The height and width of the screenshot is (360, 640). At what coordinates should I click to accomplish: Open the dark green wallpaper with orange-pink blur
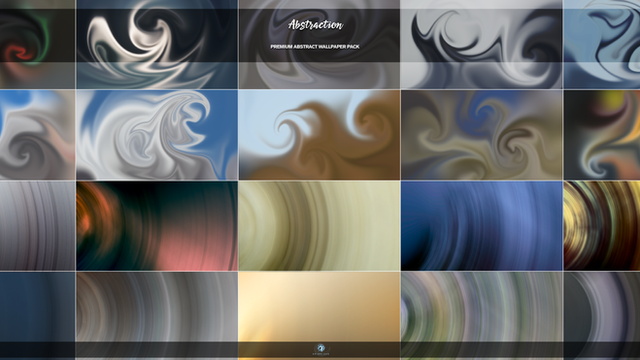tap(157, 226)
